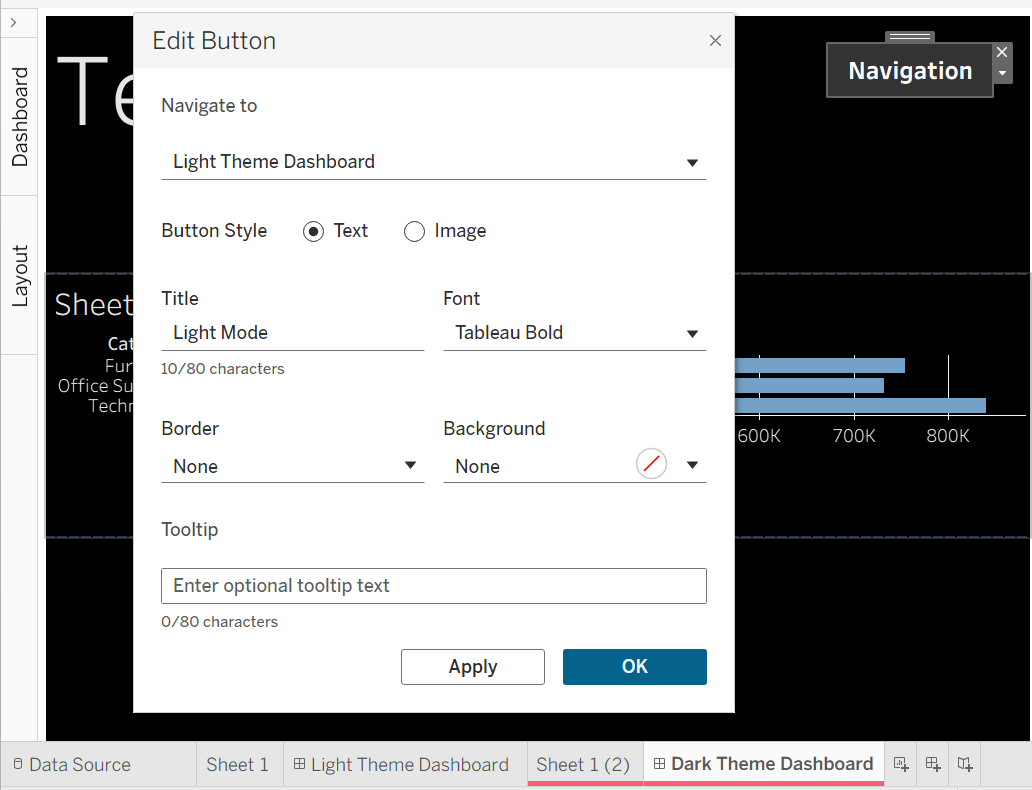Click the Apply button
Viewport: 1032px width, 790px height.
[473, 667]
